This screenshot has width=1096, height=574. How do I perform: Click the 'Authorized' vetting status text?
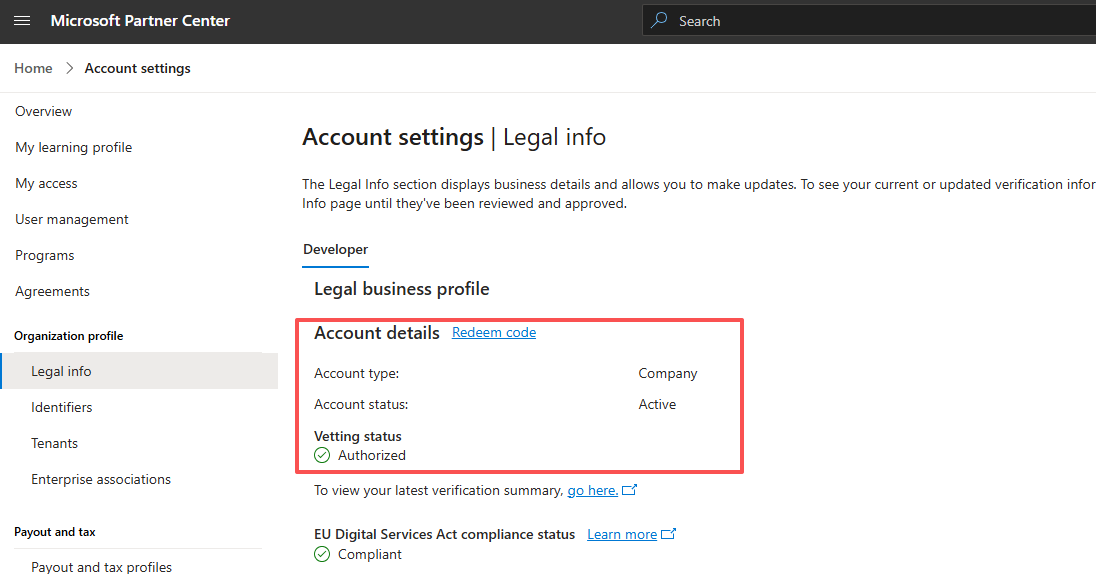tap(372, 455)
